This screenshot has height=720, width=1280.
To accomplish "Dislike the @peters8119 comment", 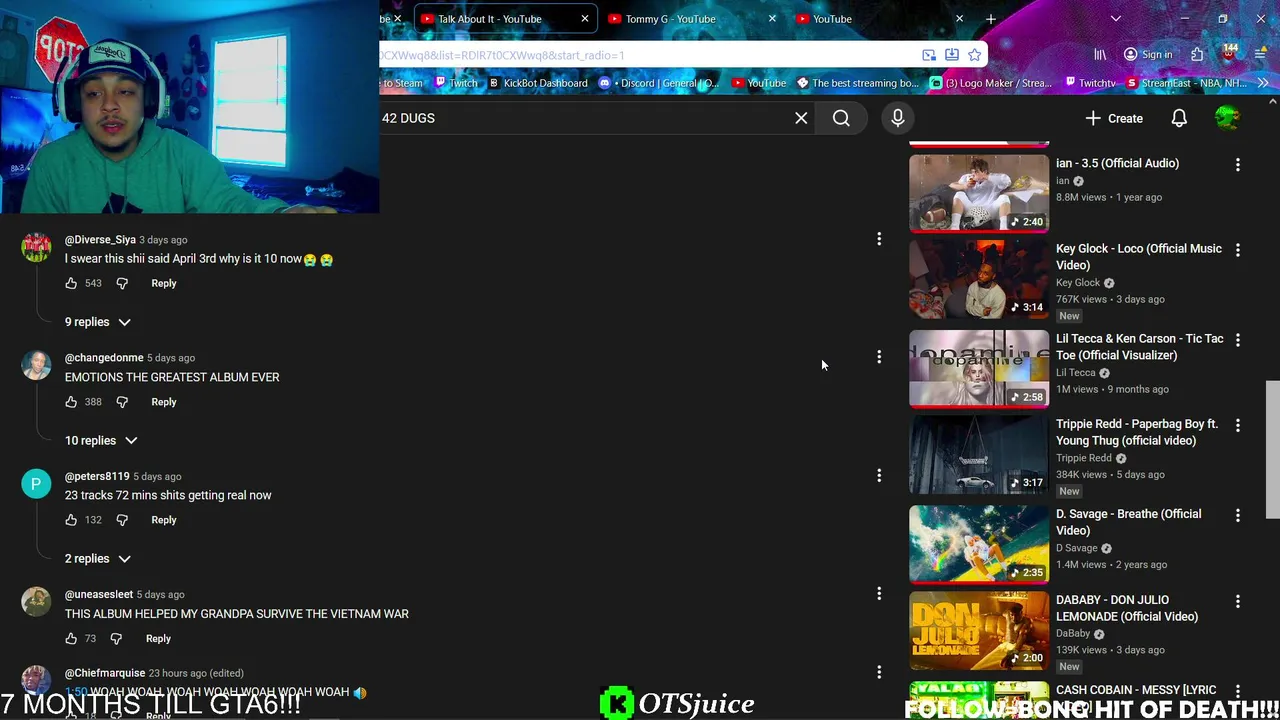I will (122, 520).
